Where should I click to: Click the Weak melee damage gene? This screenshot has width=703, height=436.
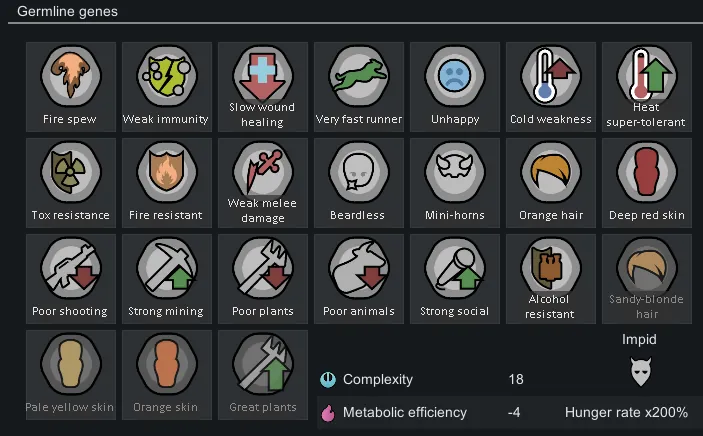263,183
